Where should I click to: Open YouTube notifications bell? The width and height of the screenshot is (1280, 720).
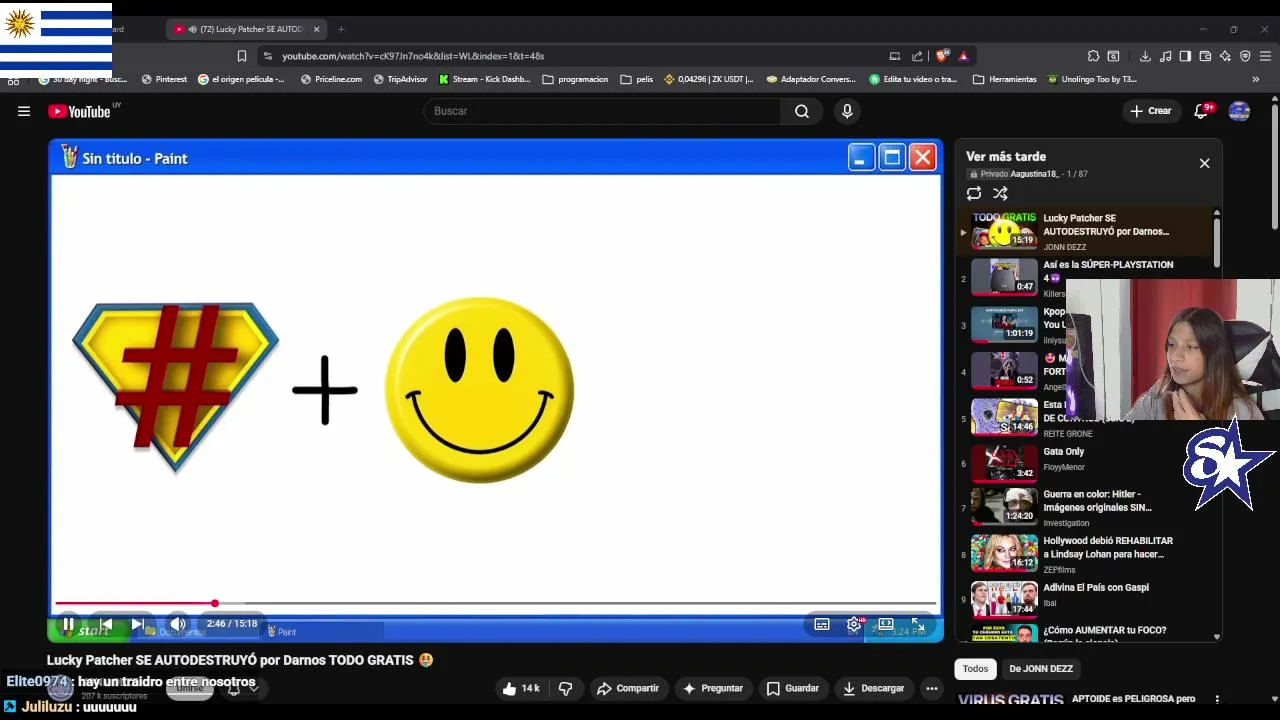(x=1202, y=111)
